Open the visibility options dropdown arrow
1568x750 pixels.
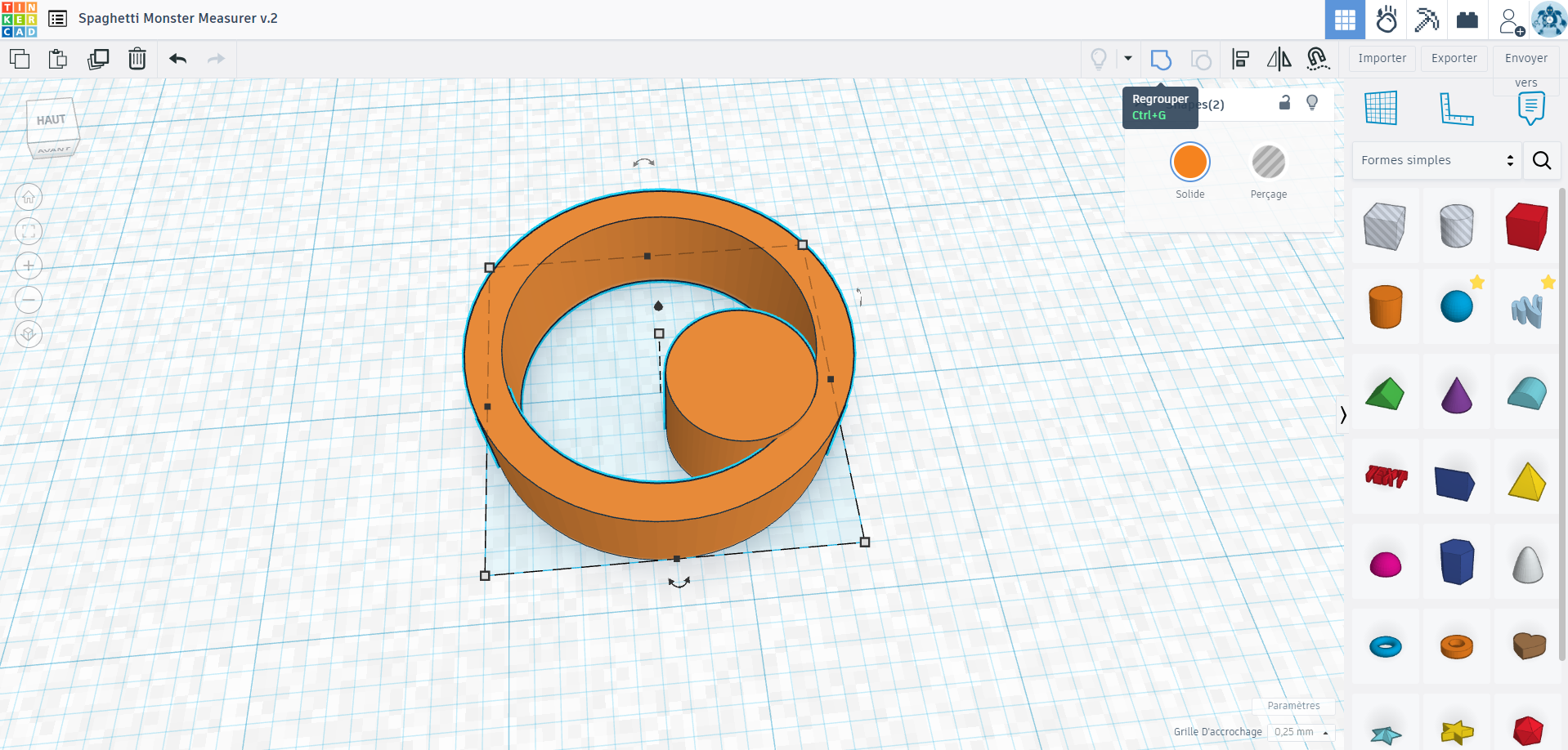pos(1128,59)
